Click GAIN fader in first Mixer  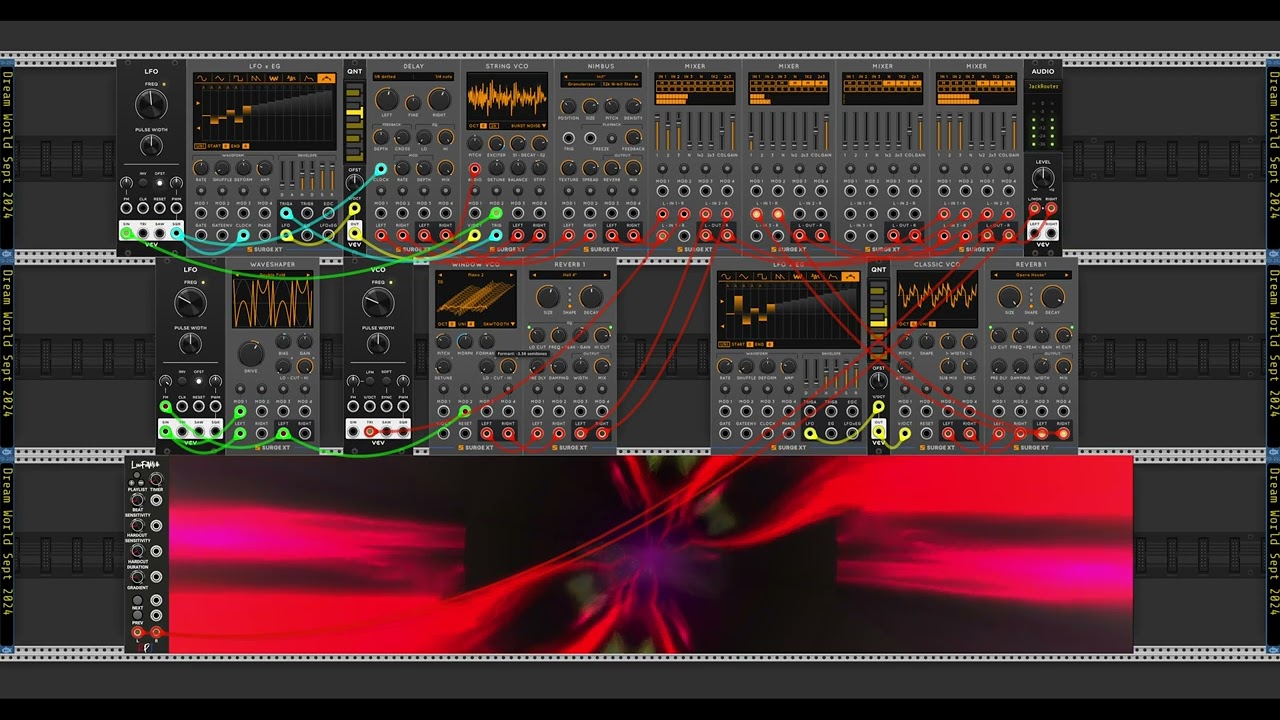click(x=732, y=132)
